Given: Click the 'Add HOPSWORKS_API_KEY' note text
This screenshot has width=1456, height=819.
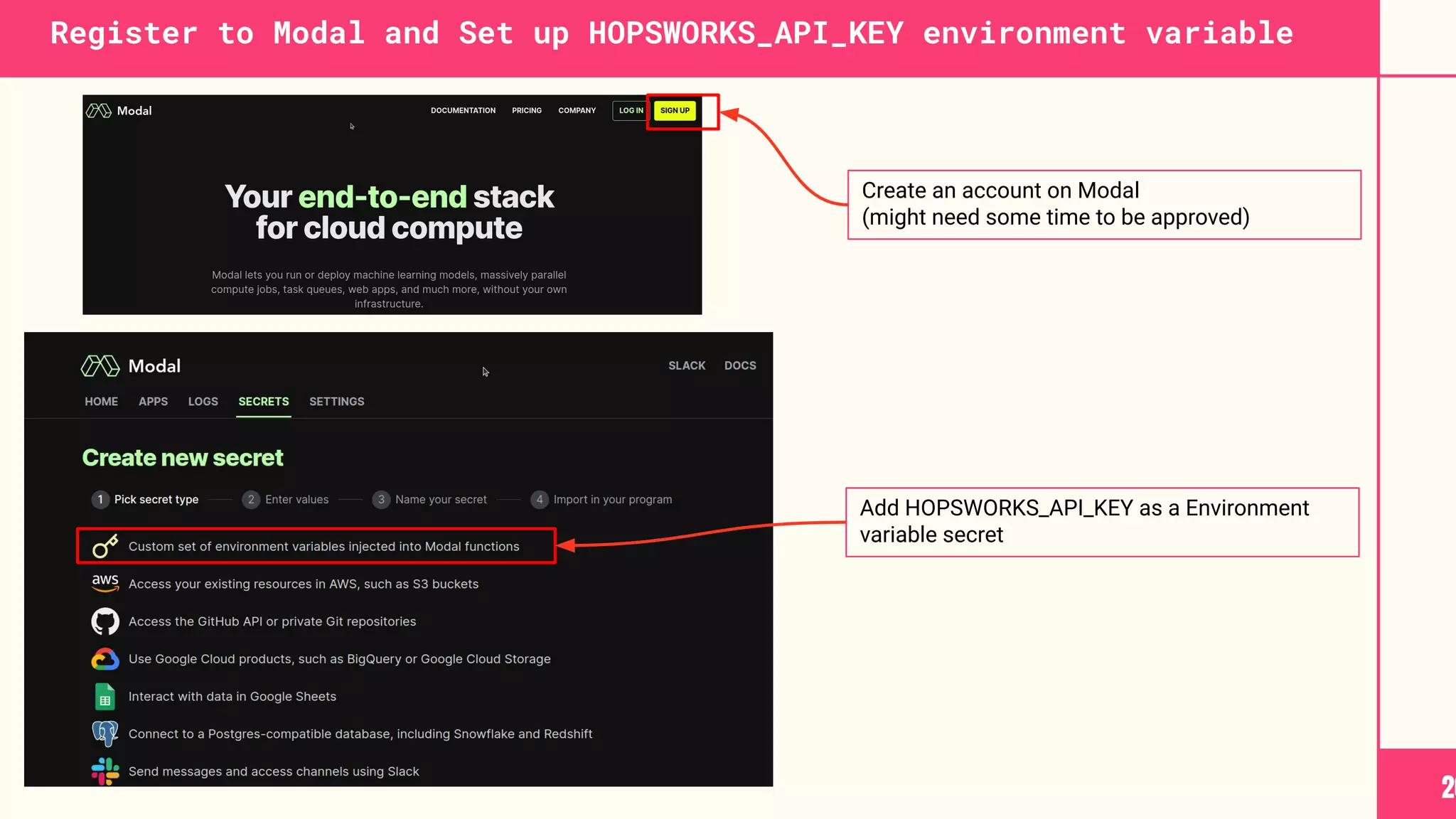Looking at the screenshot, I should pos(1084,521).
